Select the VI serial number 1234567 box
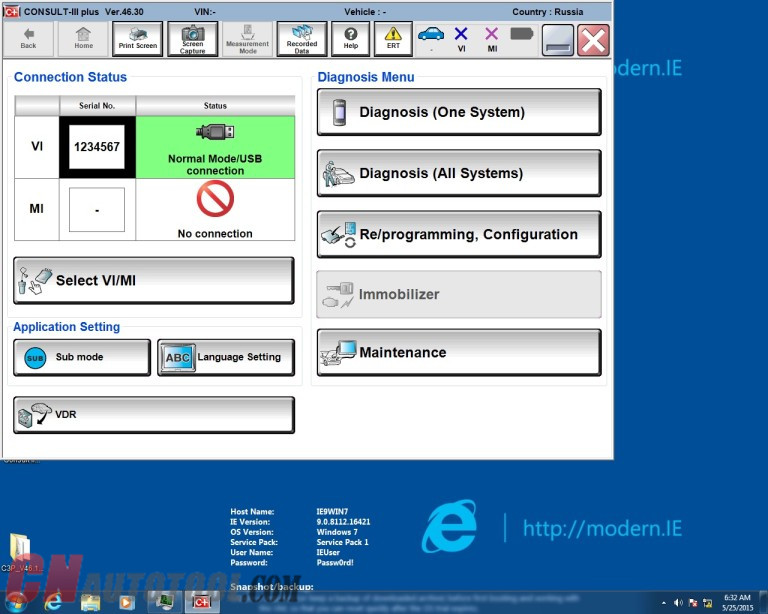The height and width of the screenshot is (614, 768). coord(97,147)
